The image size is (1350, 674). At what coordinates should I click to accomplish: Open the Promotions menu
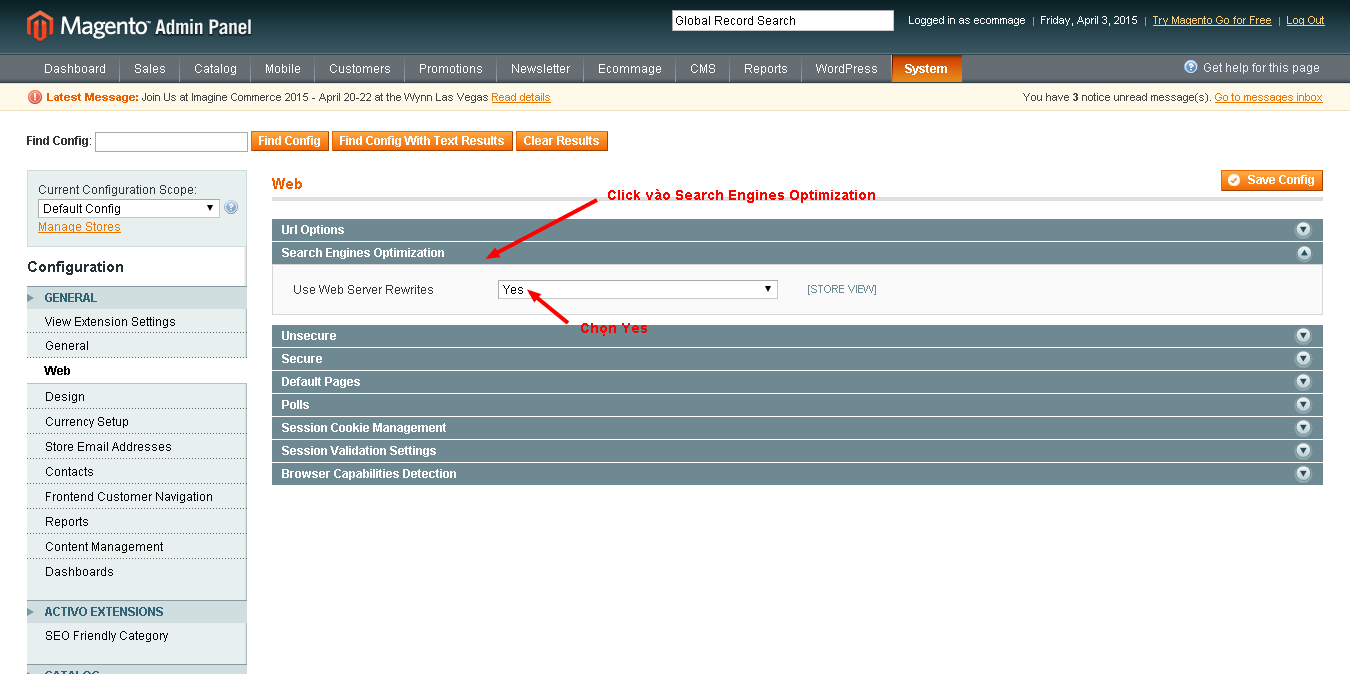[451, 69]
